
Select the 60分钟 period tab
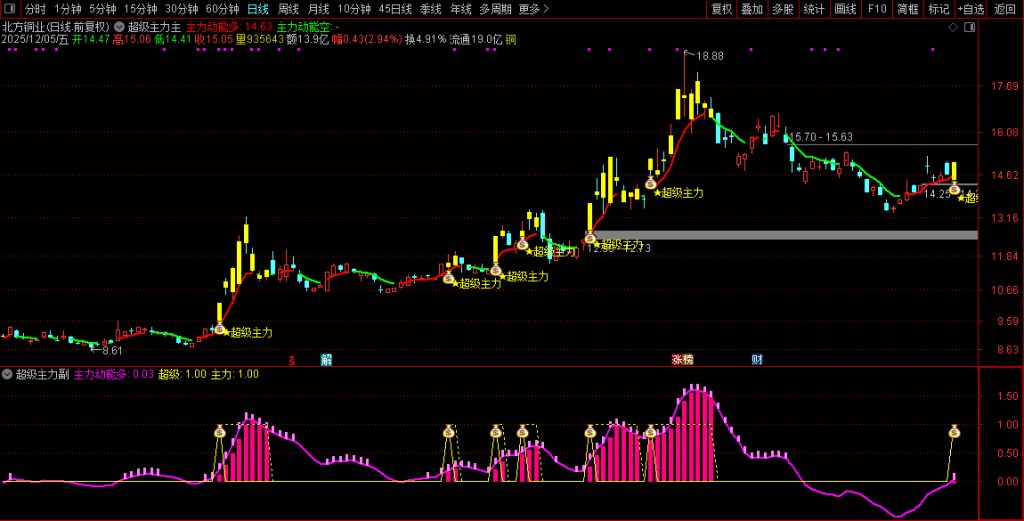point(222,9)
